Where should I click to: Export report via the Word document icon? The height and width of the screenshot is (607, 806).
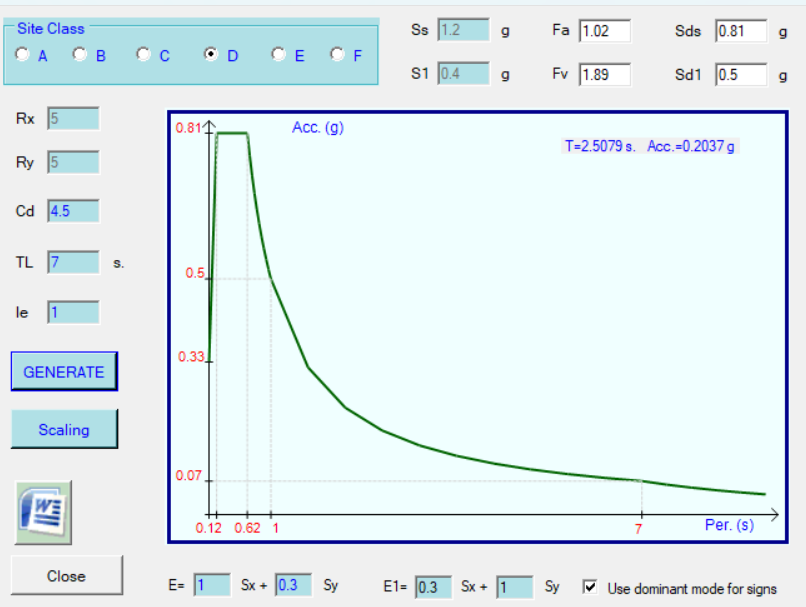tap(43, 512)
